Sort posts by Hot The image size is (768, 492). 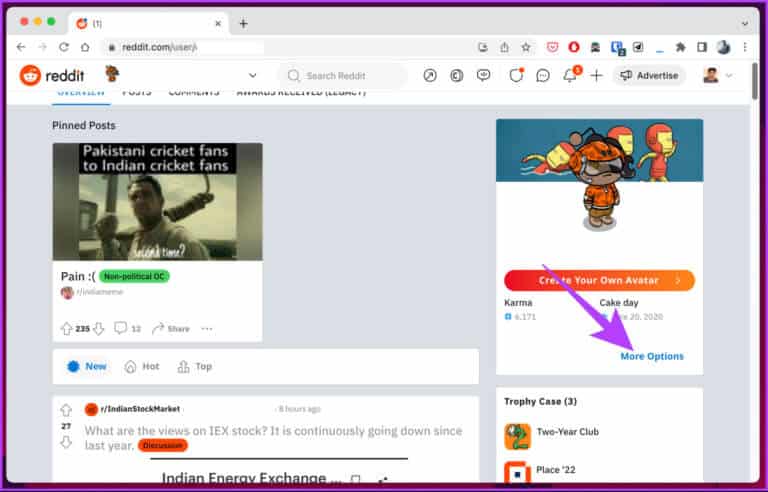pyautogui.click(x=142, y=367)
